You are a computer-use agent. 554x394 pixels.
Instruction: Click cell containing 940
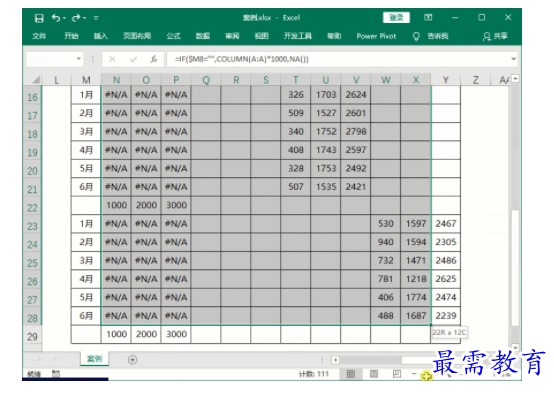385,242
